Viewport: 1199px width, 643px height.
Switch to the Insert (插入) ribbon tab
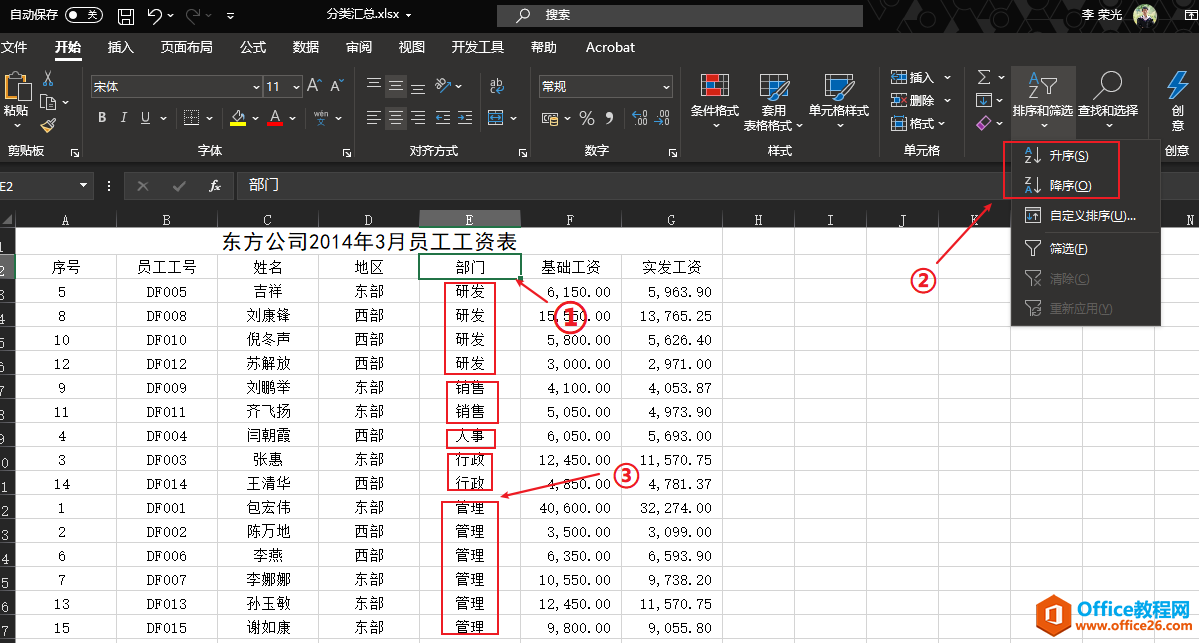click(121, 47)
